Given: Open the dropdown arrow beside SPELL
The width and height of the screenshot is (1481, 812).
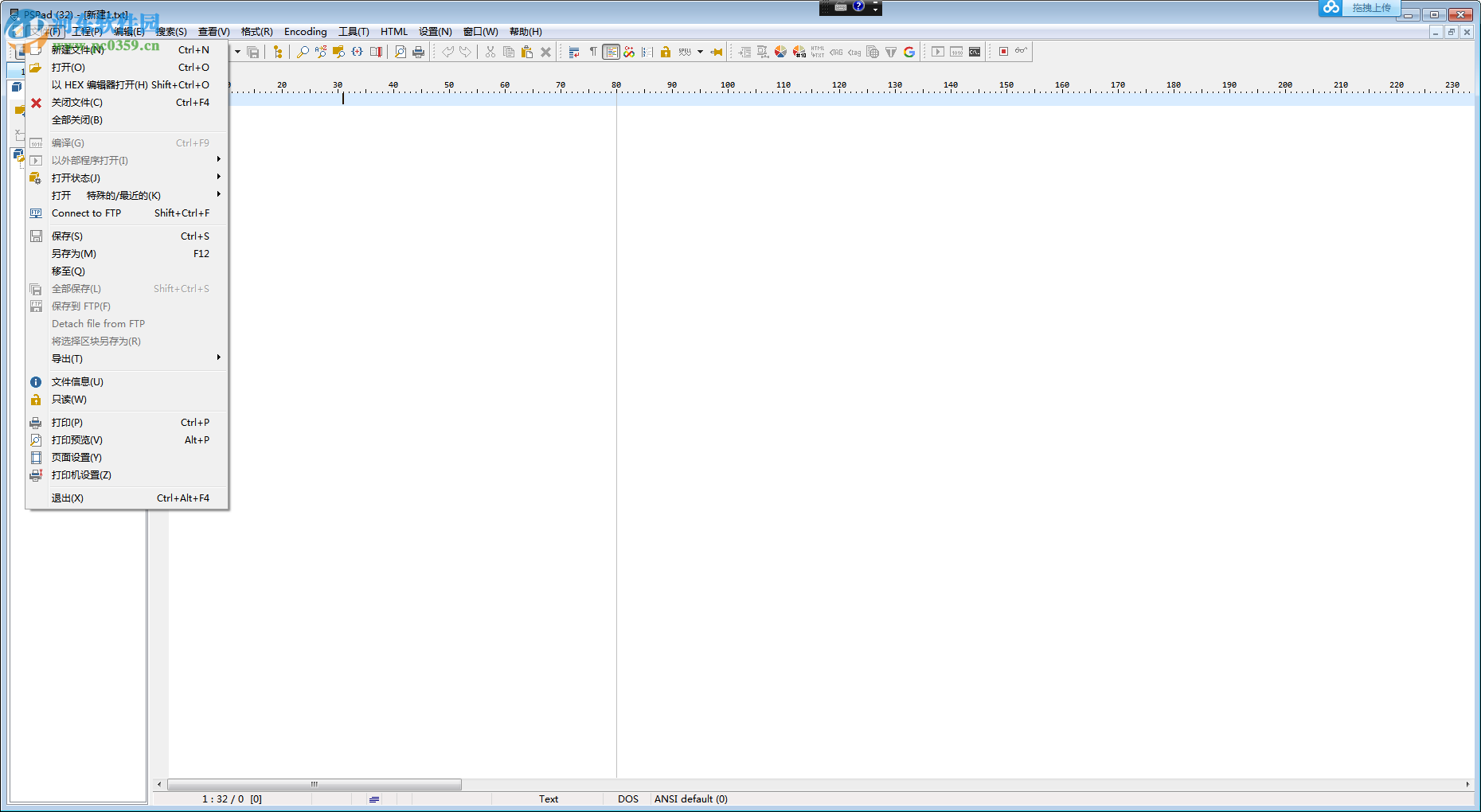Looking at the screenshot, I should pos(700,53).
